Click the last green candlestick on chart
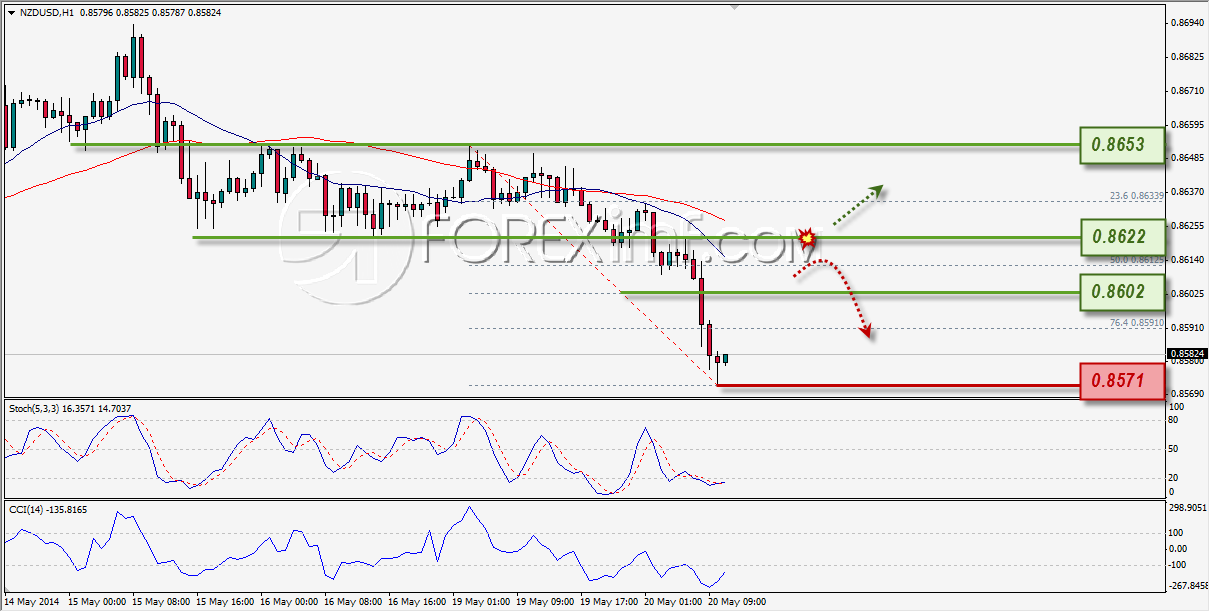The width and height of the screenshot is (1210, 612). (x=725, y=358)
